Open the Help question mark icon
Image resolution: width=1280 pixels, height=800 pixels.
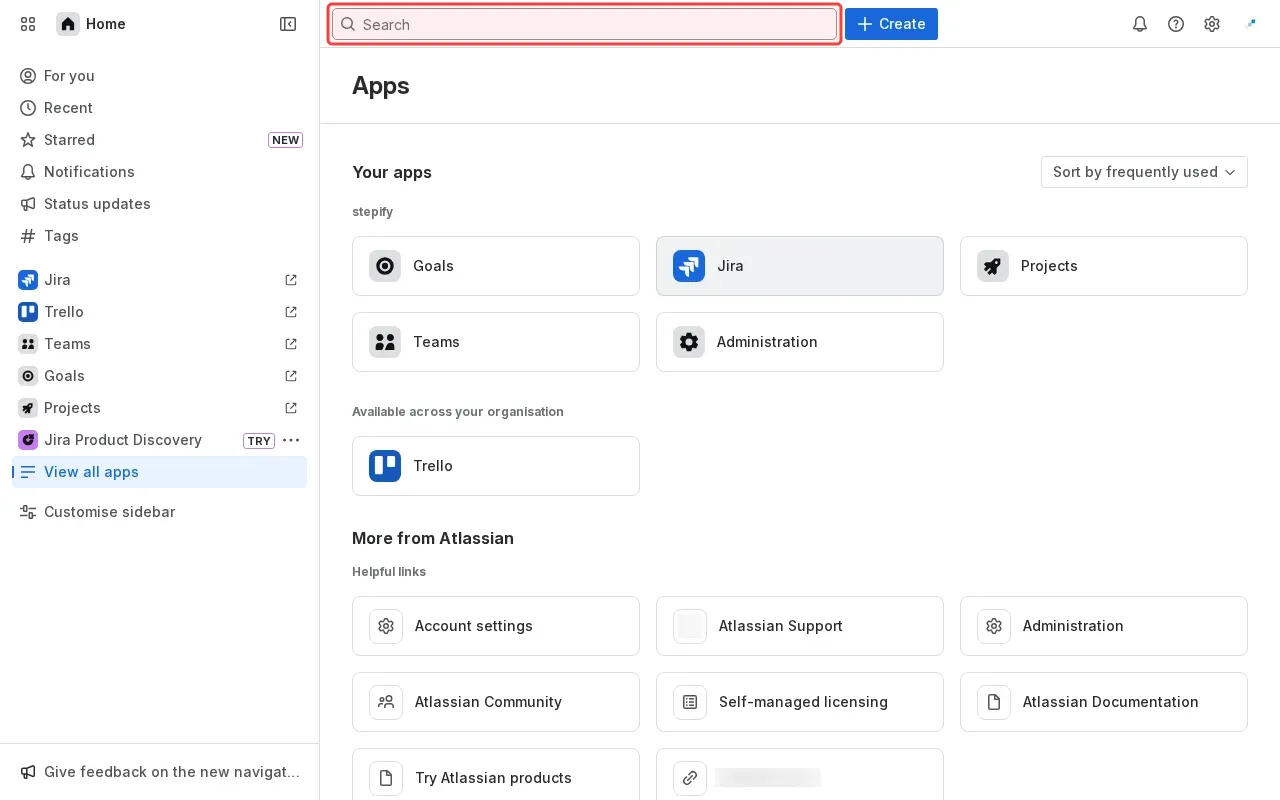tap(1176, 24)
